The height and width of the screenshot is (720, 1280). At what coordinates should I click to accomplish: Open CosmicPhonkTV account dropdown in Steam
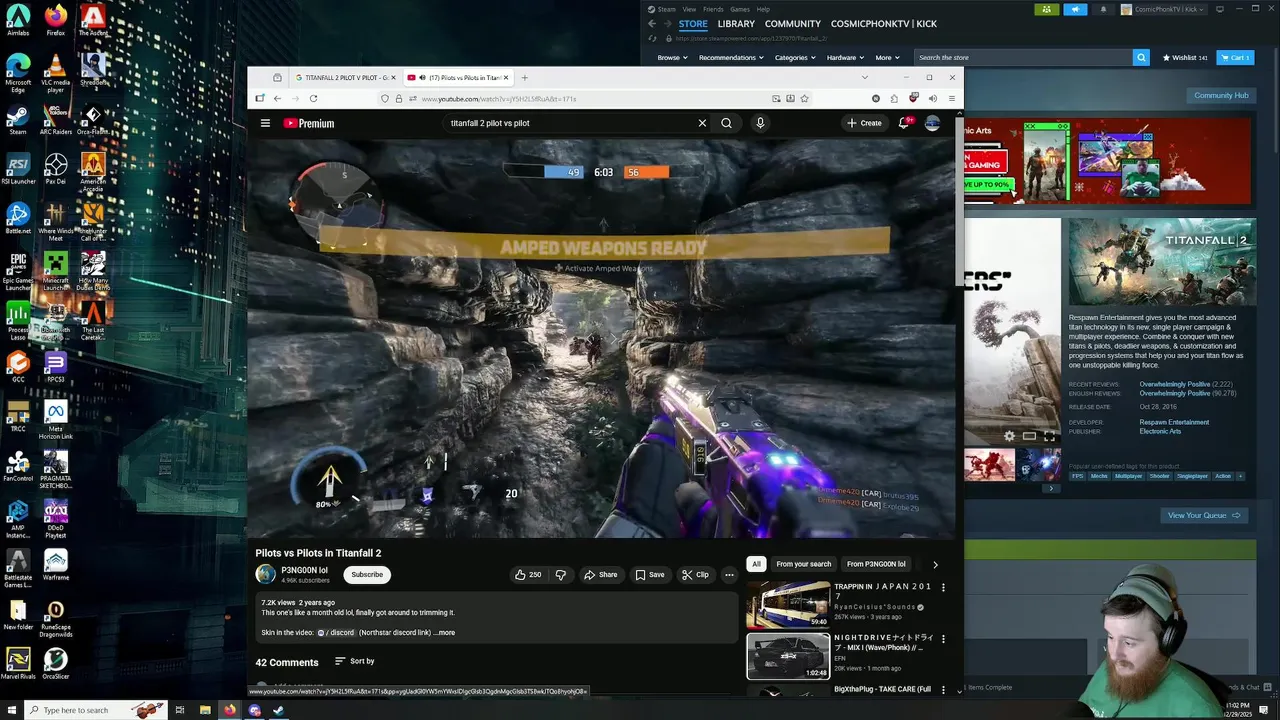pos(1165,9)
